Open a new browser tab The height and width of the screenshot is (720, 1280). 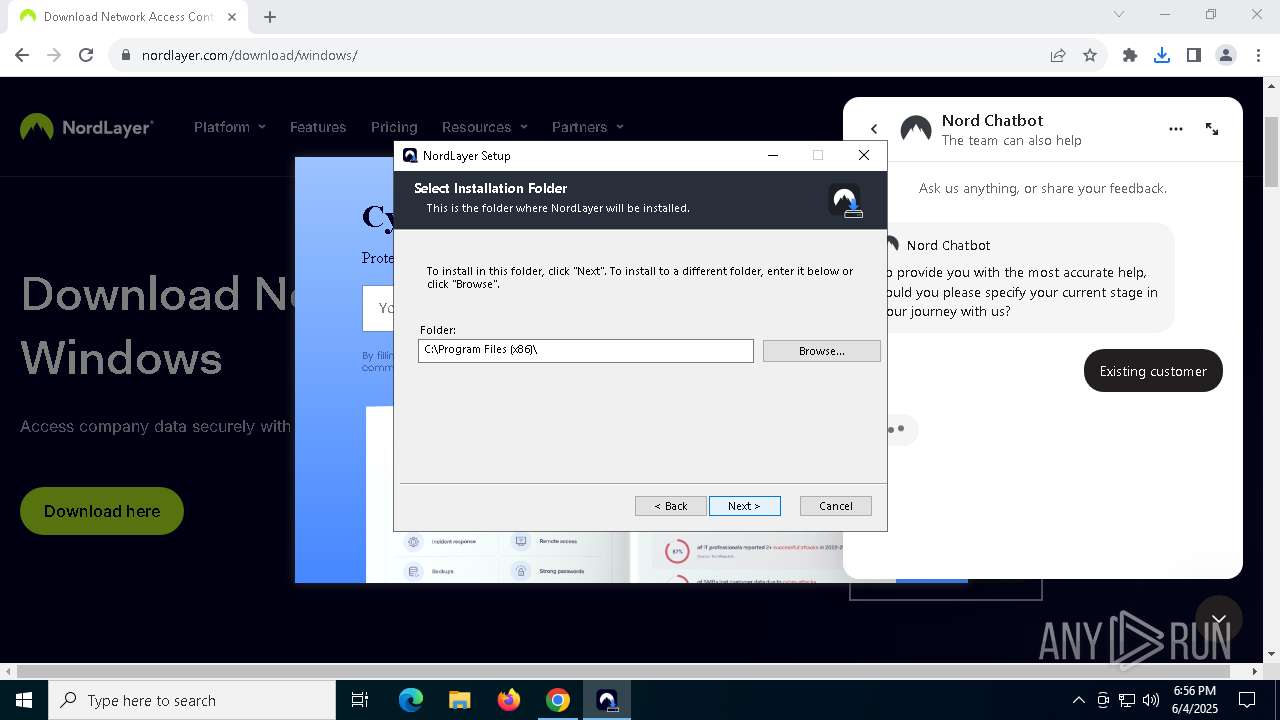(270, 16)
